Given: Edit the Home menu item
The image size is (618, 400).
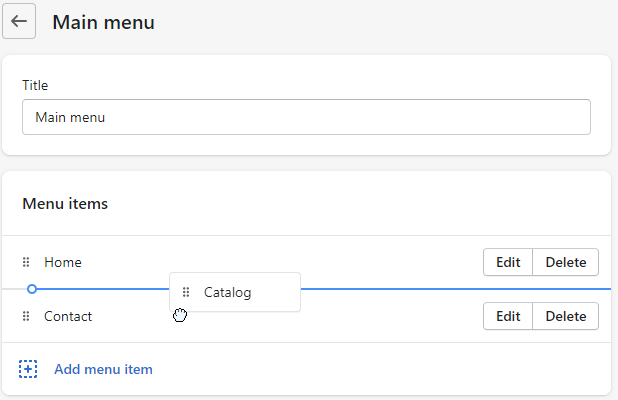Looking at the screenshot, I should pyautogui.click(x=508, y=262).
